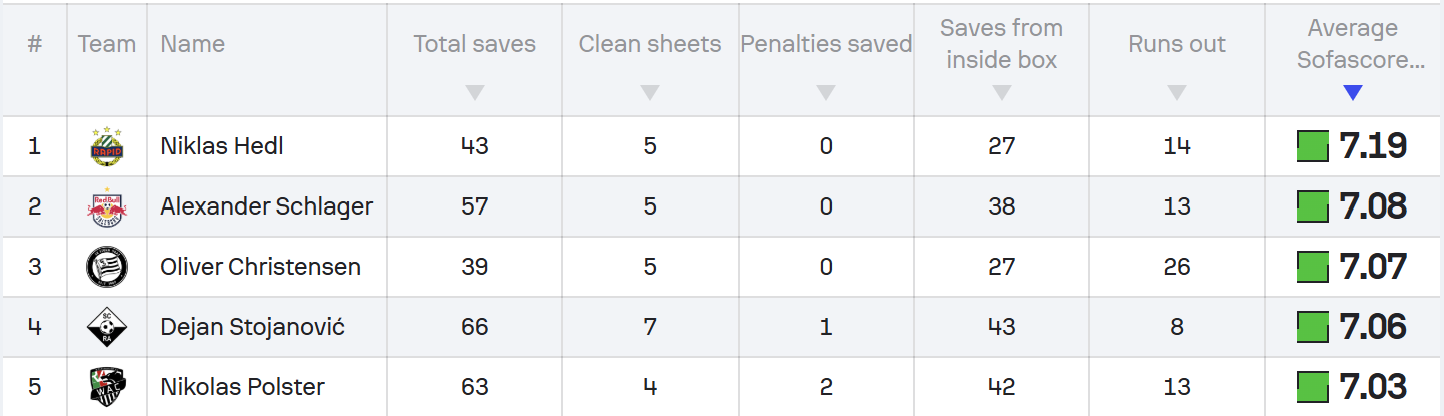1444x416 pixels.
Task: Click the Name column header
Action: [192, 44]
